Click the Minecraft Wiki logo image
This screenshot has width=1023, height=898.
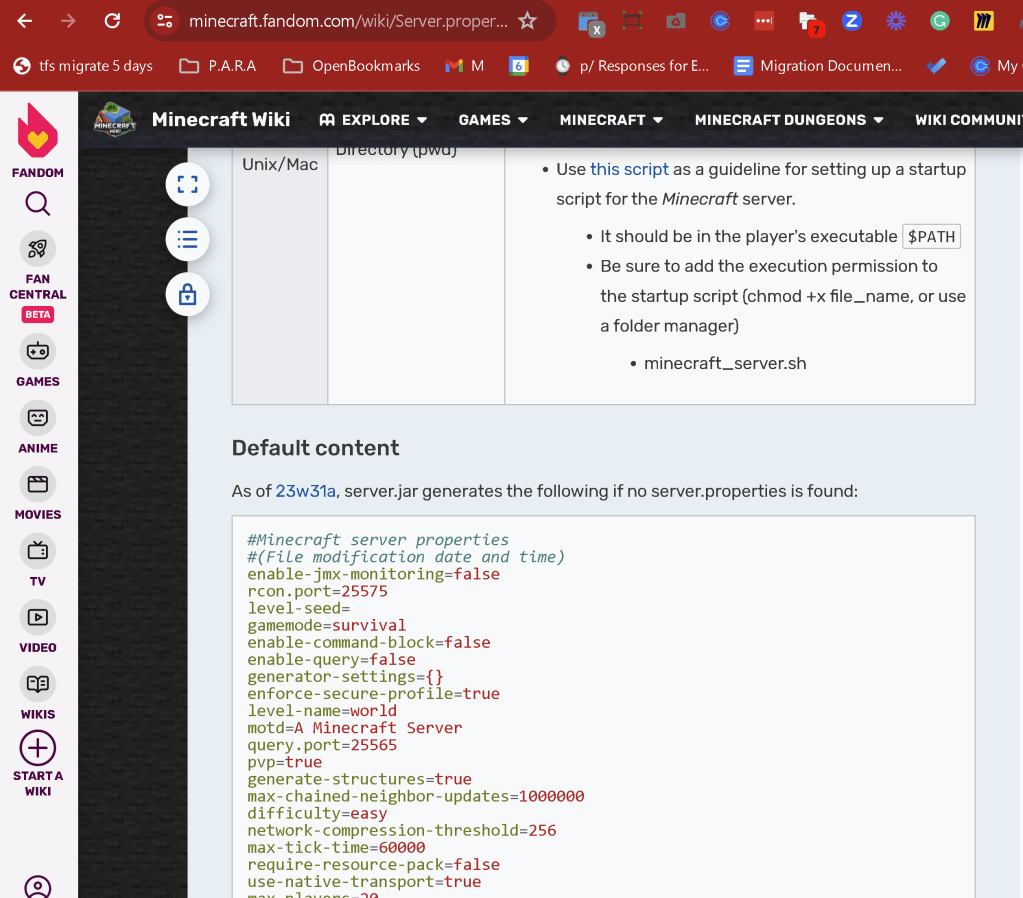(x=115, y=119)
